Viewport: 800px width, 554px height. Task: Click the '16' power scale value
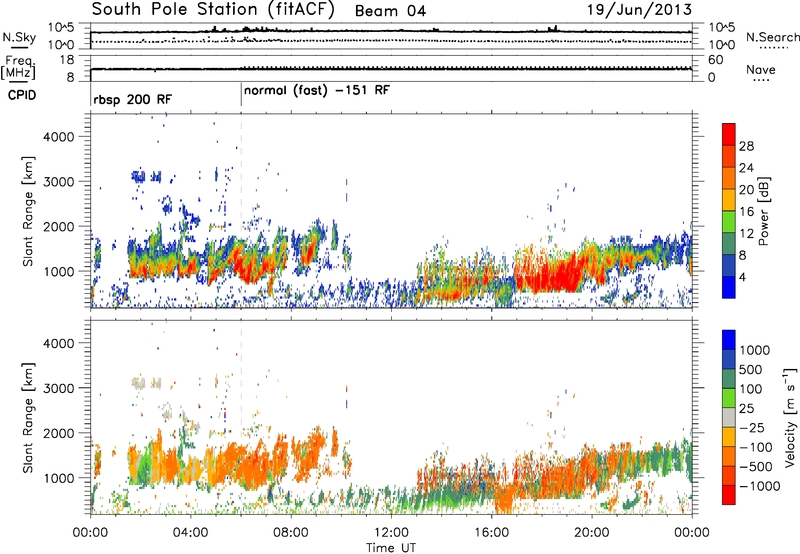click(x=746, y=212)
